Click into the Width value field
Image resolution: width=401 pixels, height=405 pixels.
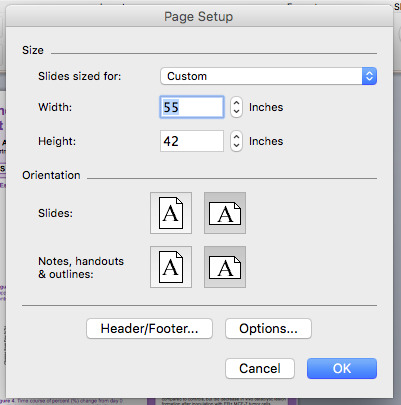tap(192, 107)
